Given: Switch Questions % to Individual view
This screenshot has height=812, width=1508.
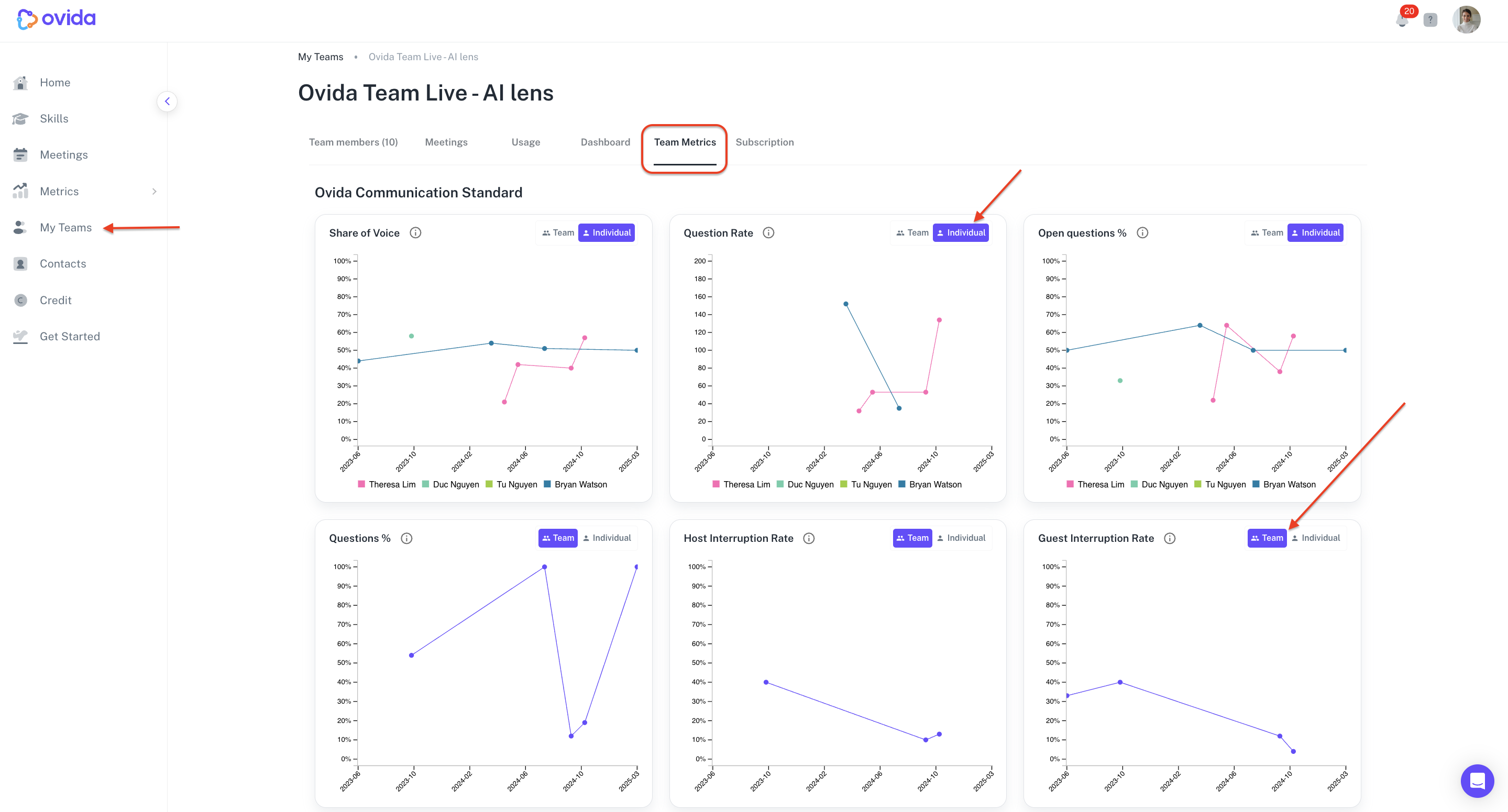Looking at the screenshot, I should (607, 538).
